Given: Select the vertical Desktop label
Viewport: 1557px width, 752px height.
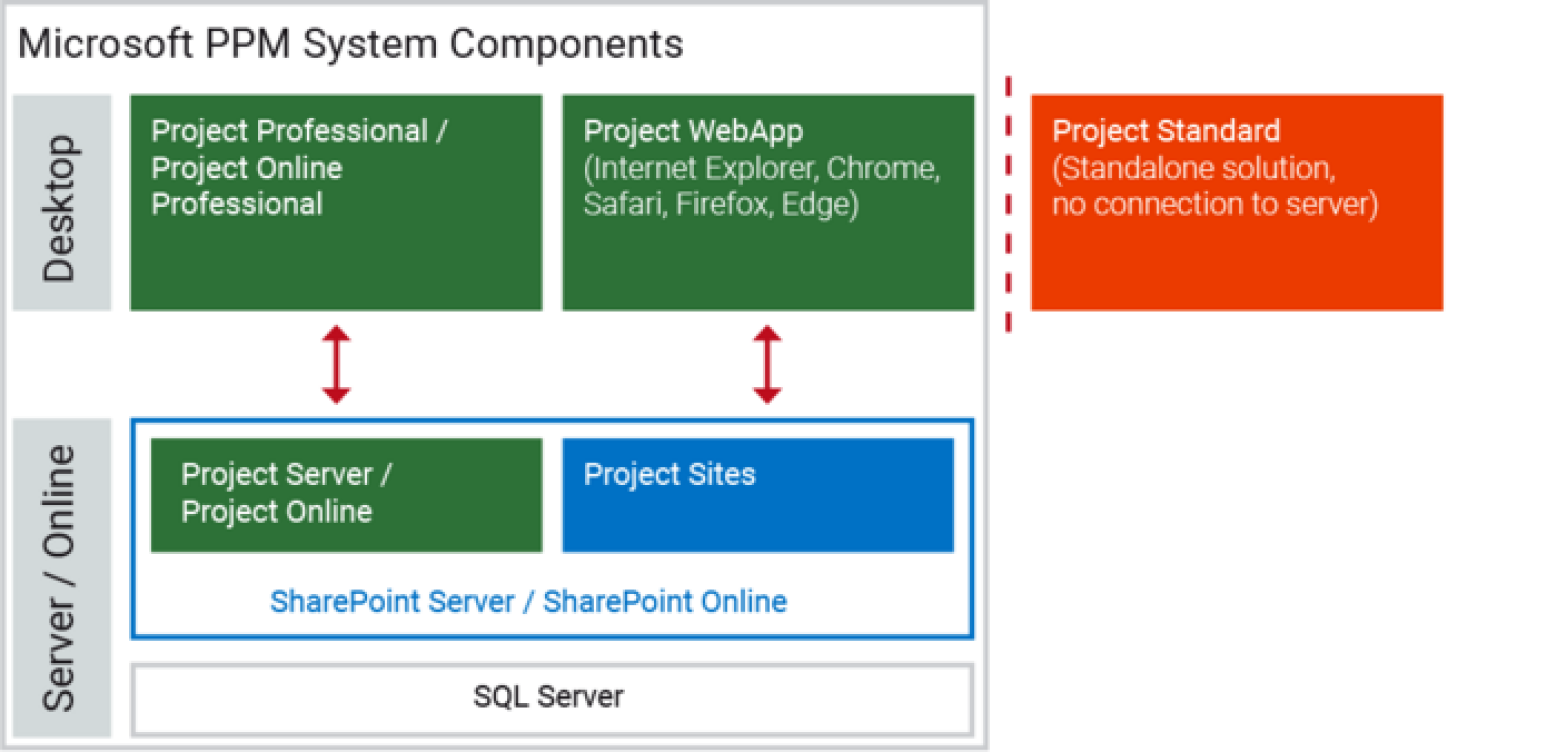Looking at the screenshot, I should point(61,203).
